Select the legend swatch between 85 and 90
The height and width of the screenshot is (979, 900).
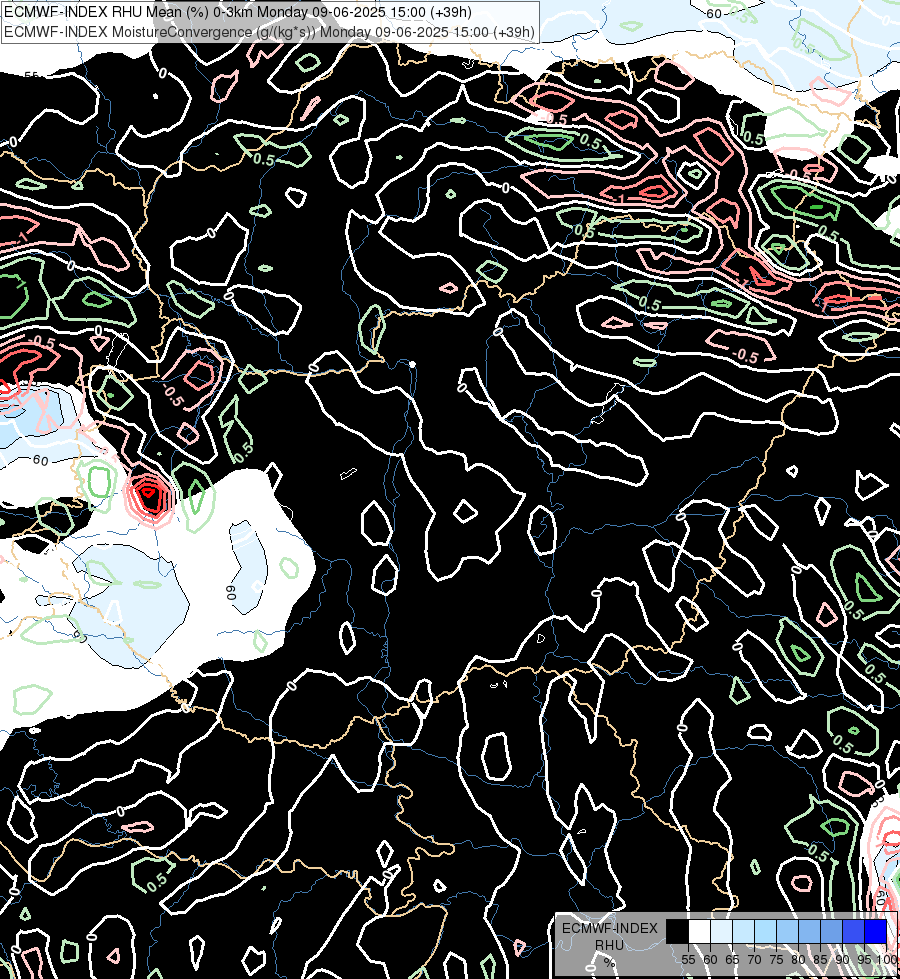(831, 932)
